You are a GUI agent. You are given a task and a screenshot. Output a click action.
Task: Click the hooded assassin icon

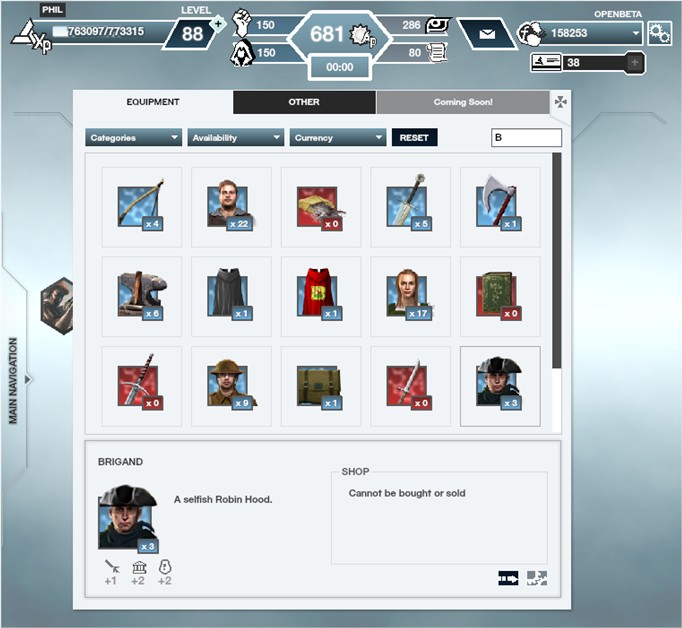(x=242, y=53)
